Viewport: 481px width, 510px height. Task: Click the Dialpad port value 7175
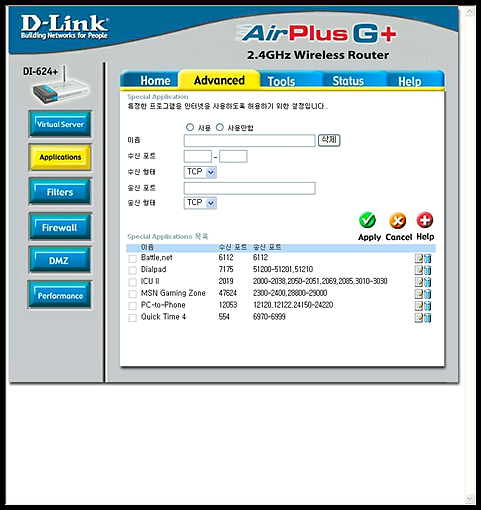click(226, 269)
